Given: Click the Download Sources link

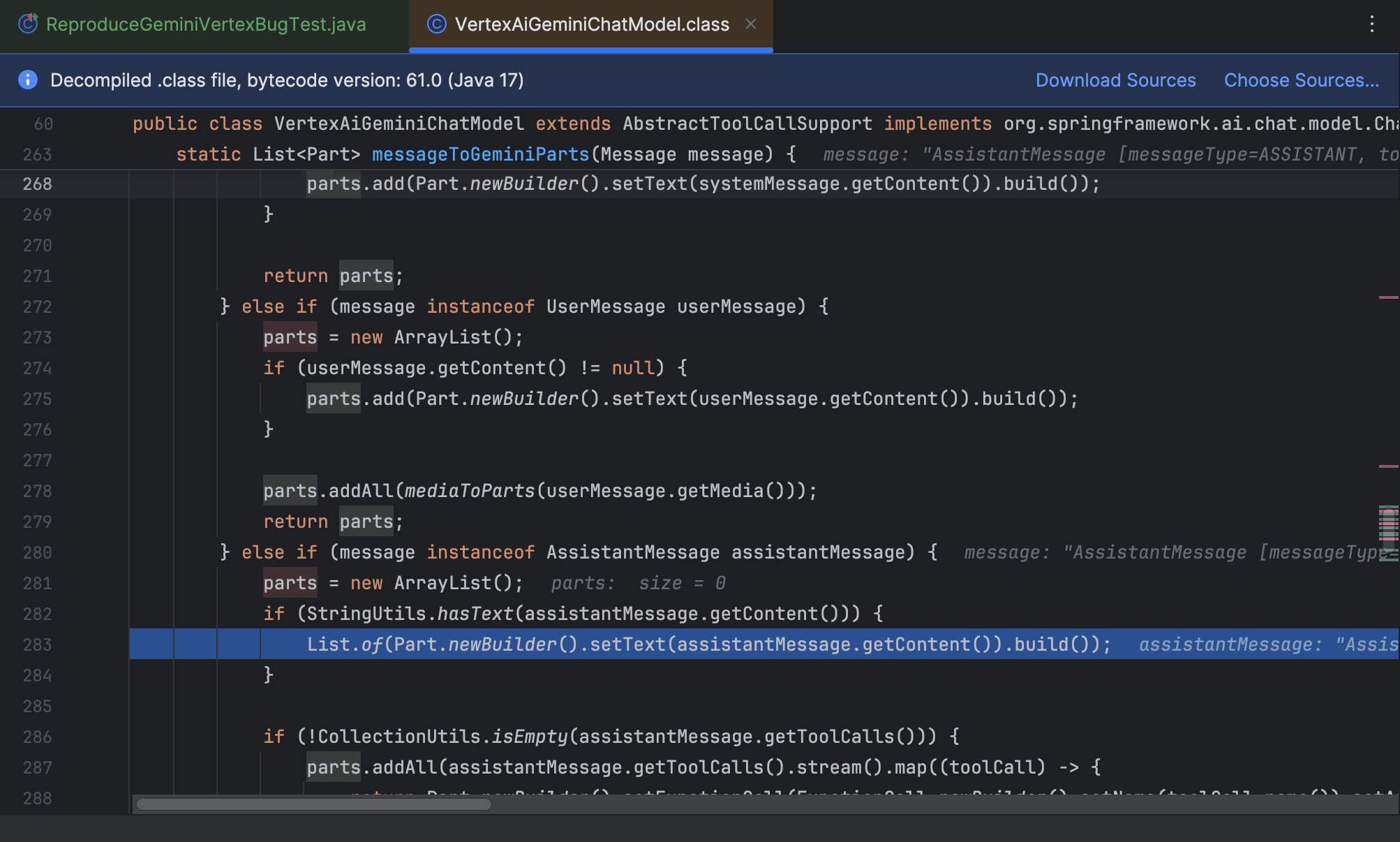Looking at the screenshot, I should click(1115, 80).
